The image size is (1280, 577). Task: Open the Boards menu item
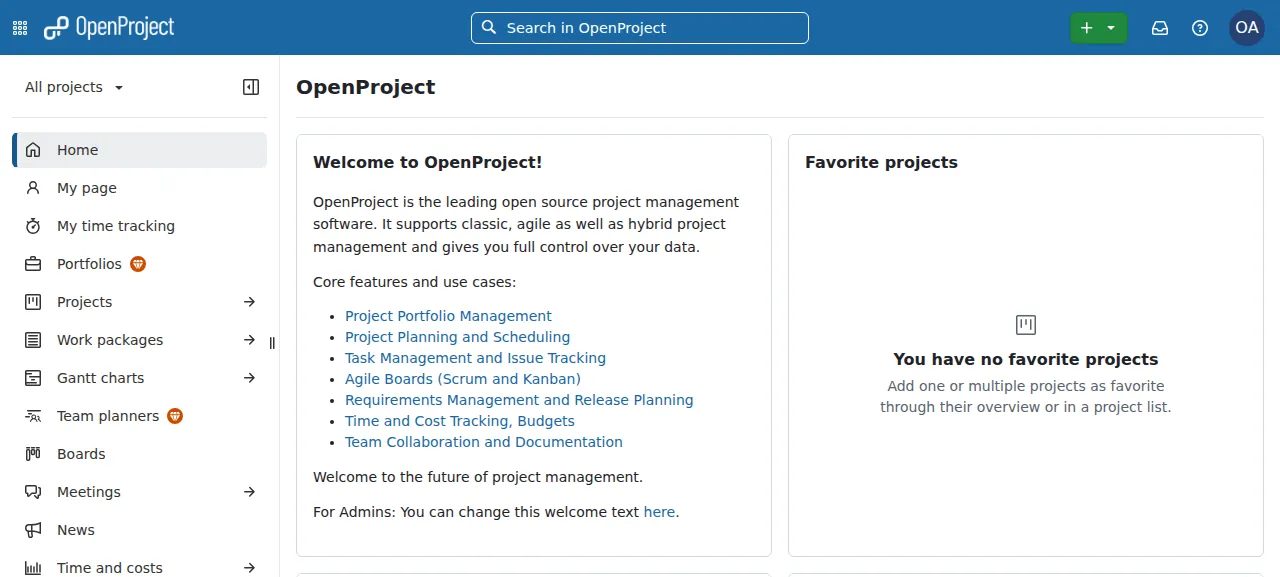pos(140,454)
